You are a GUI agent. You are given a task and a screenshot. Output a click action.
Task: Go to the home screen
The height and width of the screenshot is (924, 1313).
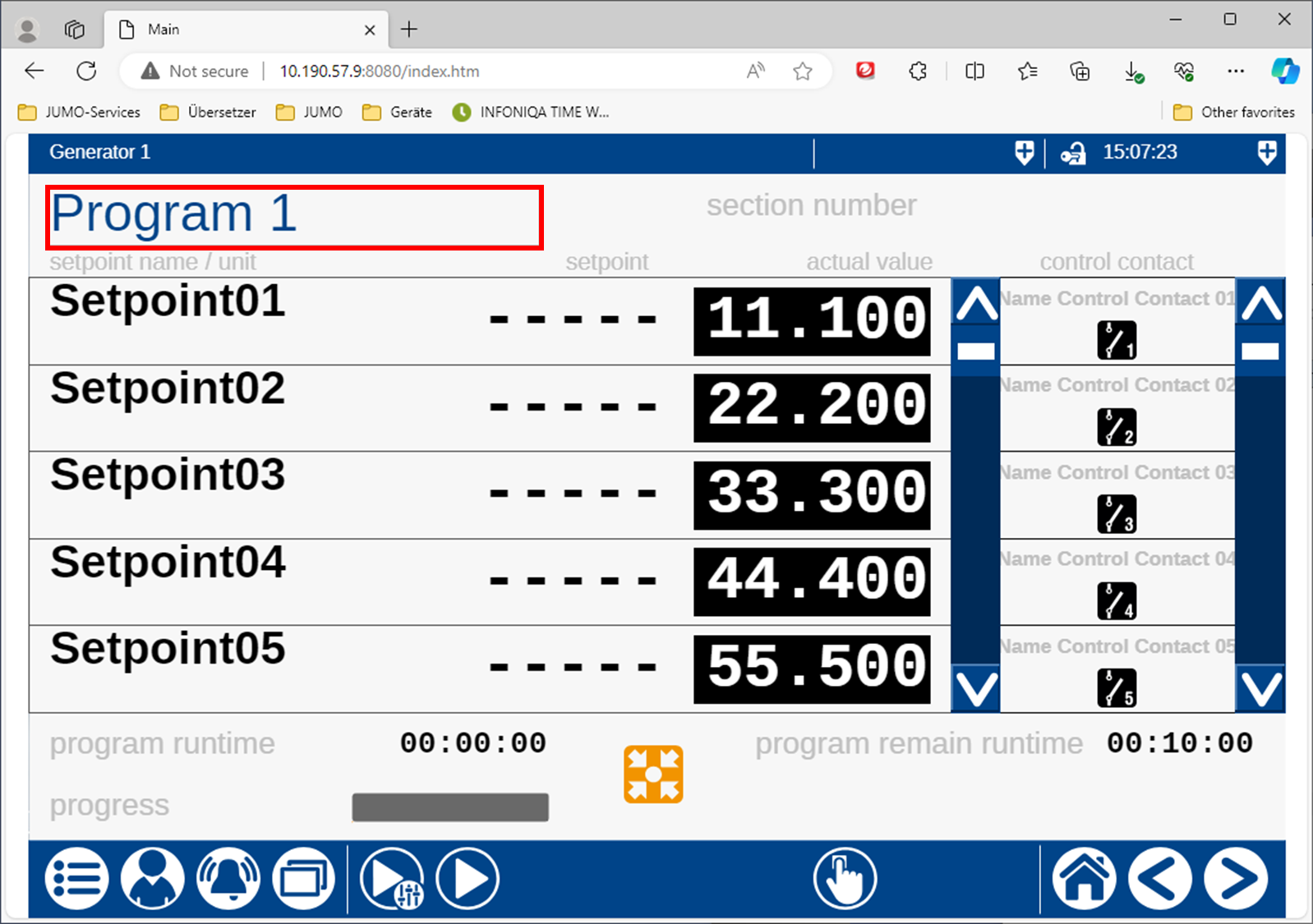[x=1085, y=879]
